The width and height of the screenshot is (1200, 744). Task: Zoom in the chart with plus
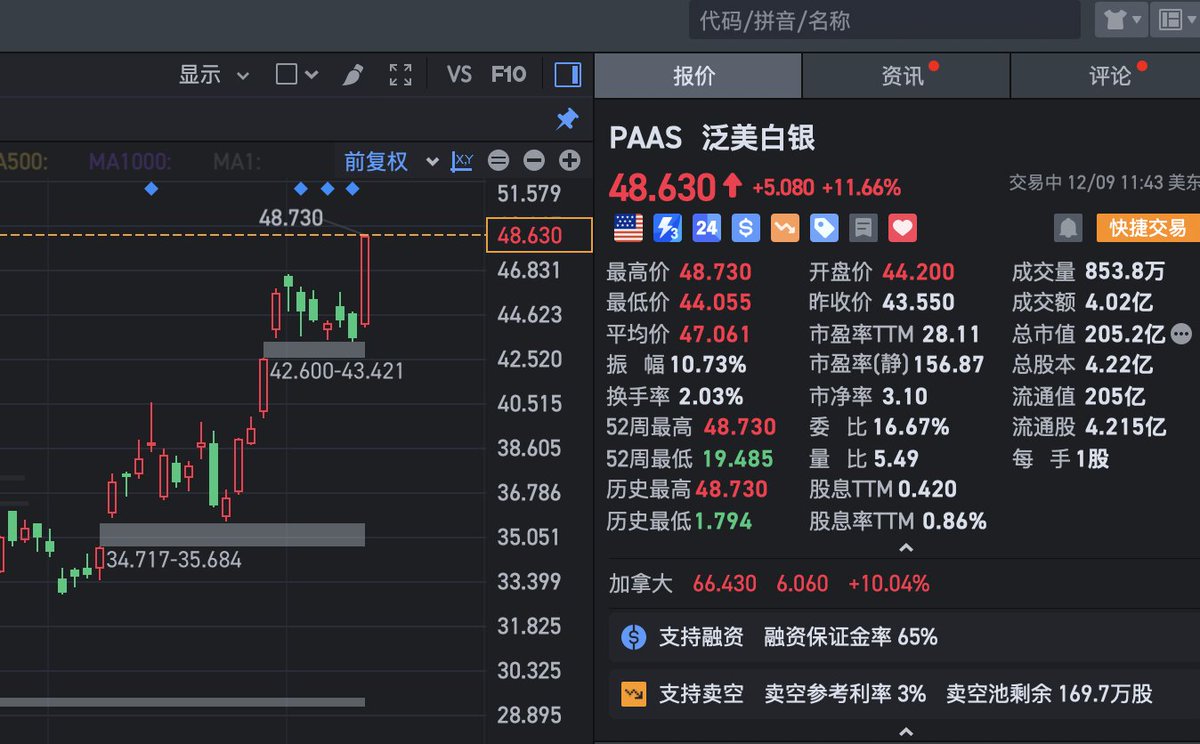pyautogui.click(x=569, y=161)
